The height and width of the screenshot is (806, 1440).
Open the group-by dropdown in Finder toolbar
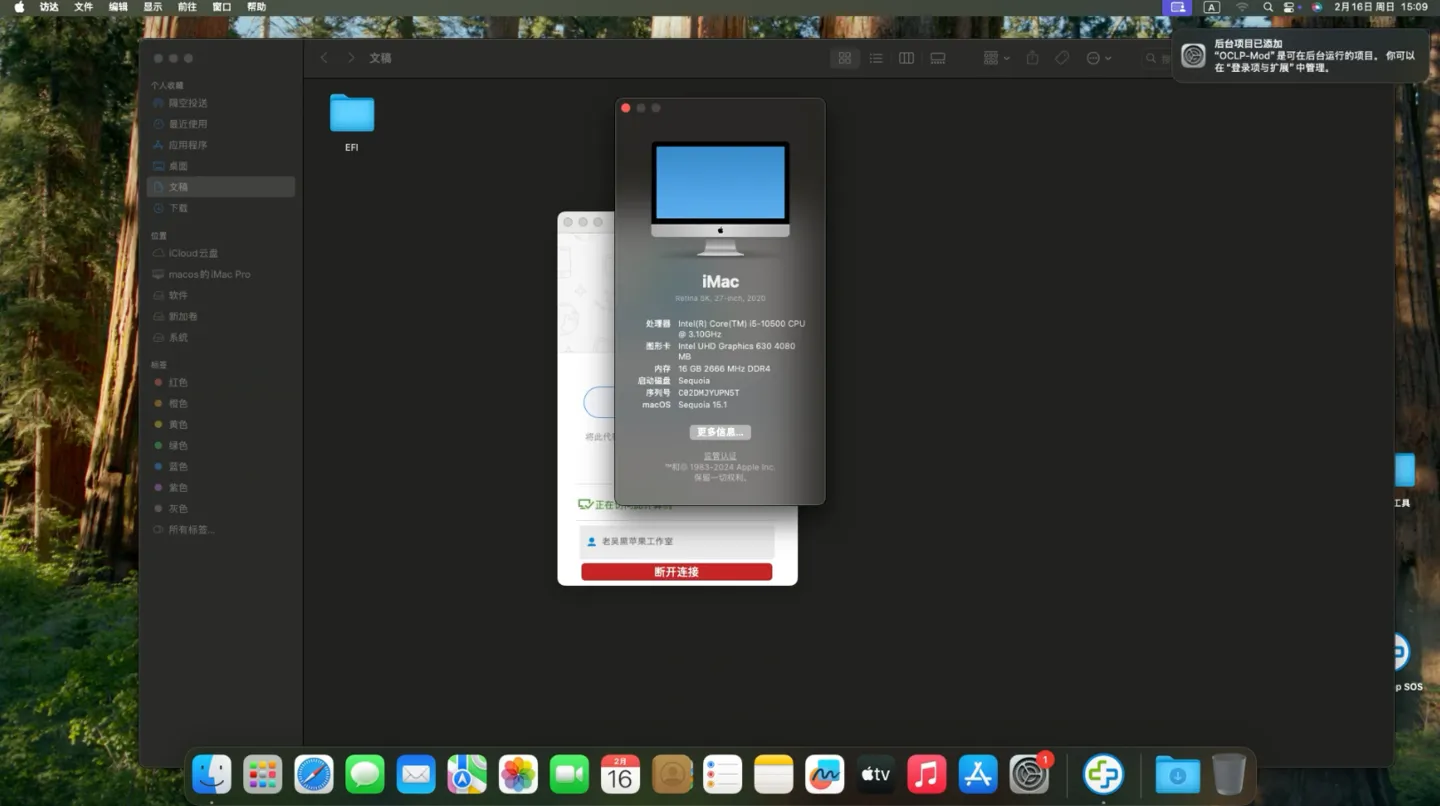(996, 59)
